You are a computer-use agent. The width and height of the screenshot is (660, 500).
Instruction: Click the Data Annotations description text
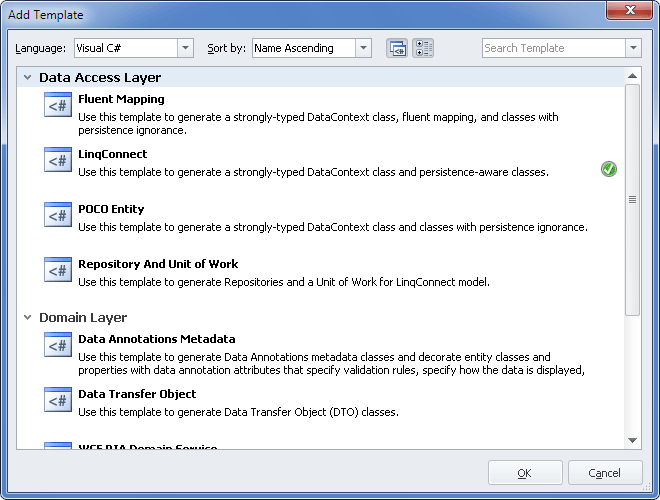(x=332, y=364)
